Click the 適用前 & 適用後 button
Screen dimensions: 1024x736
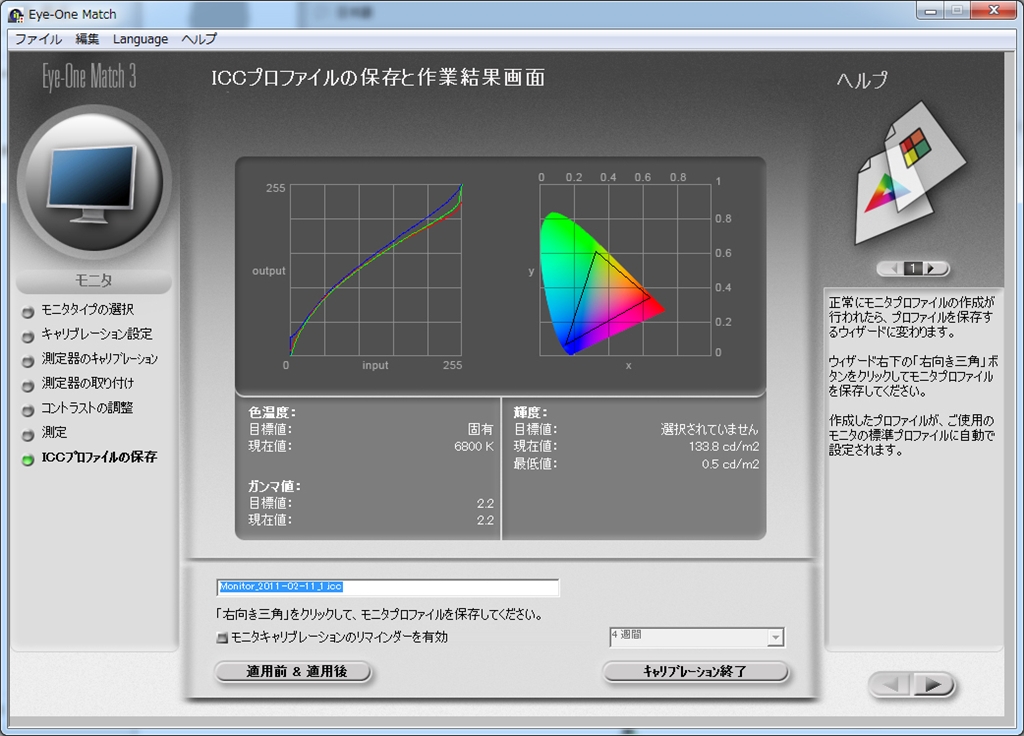click(x=293, y=671)
